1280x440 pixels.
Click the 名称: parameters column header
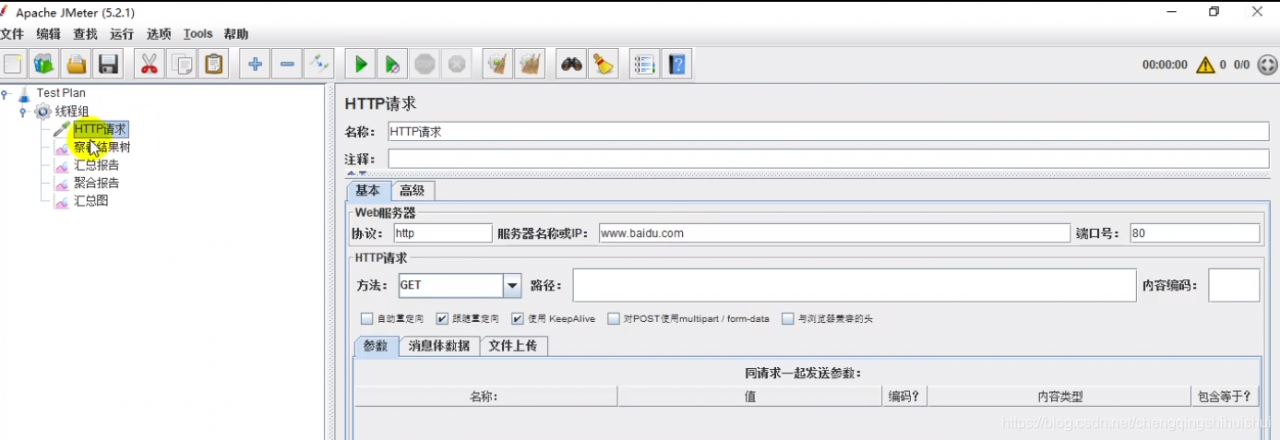click(x=484, y=397)
